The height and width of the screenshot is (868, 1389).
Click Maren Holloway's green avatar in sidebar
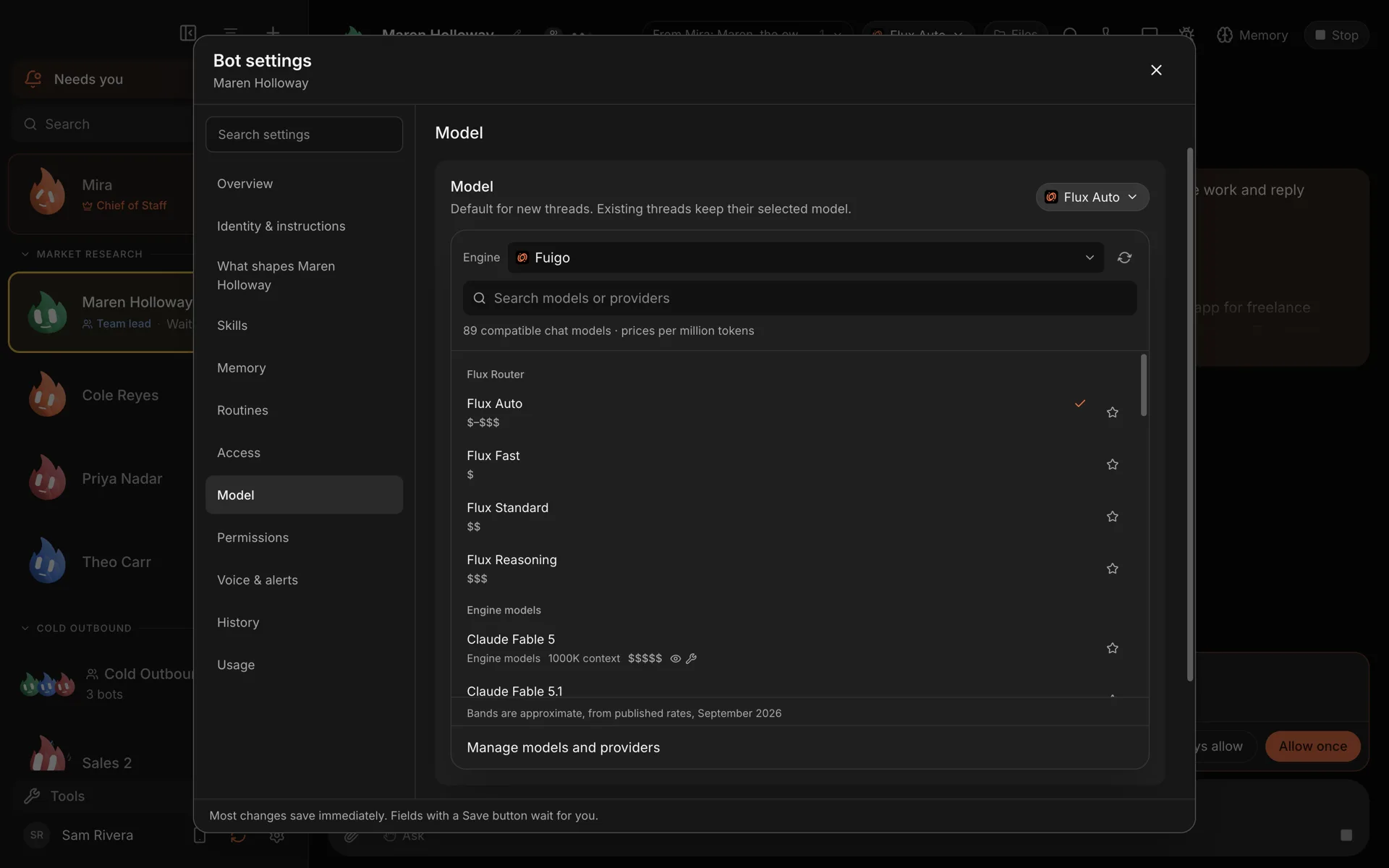pyautogui.click(x=47, y=312)
